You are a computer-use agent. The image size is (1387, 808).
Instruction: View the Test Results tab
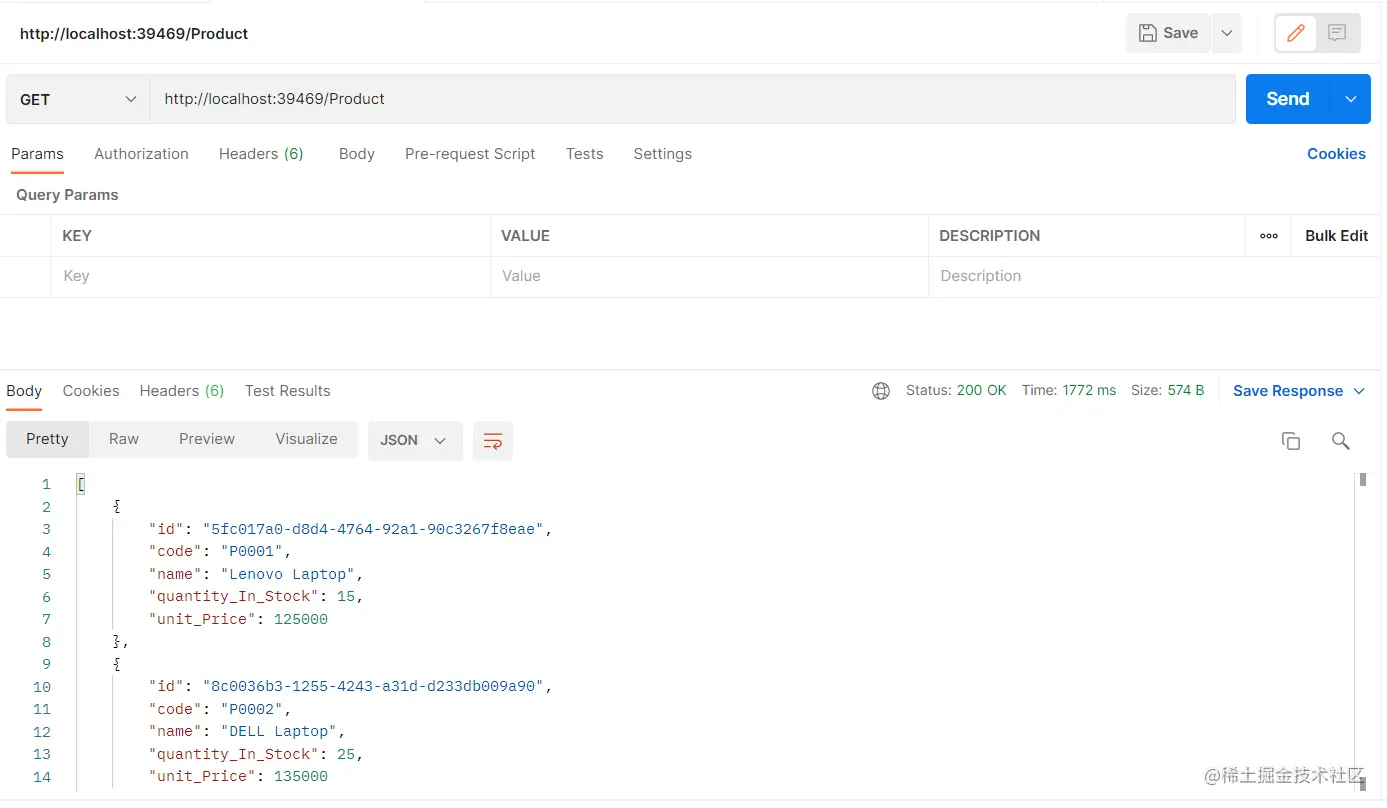click(x=288, y=391)
